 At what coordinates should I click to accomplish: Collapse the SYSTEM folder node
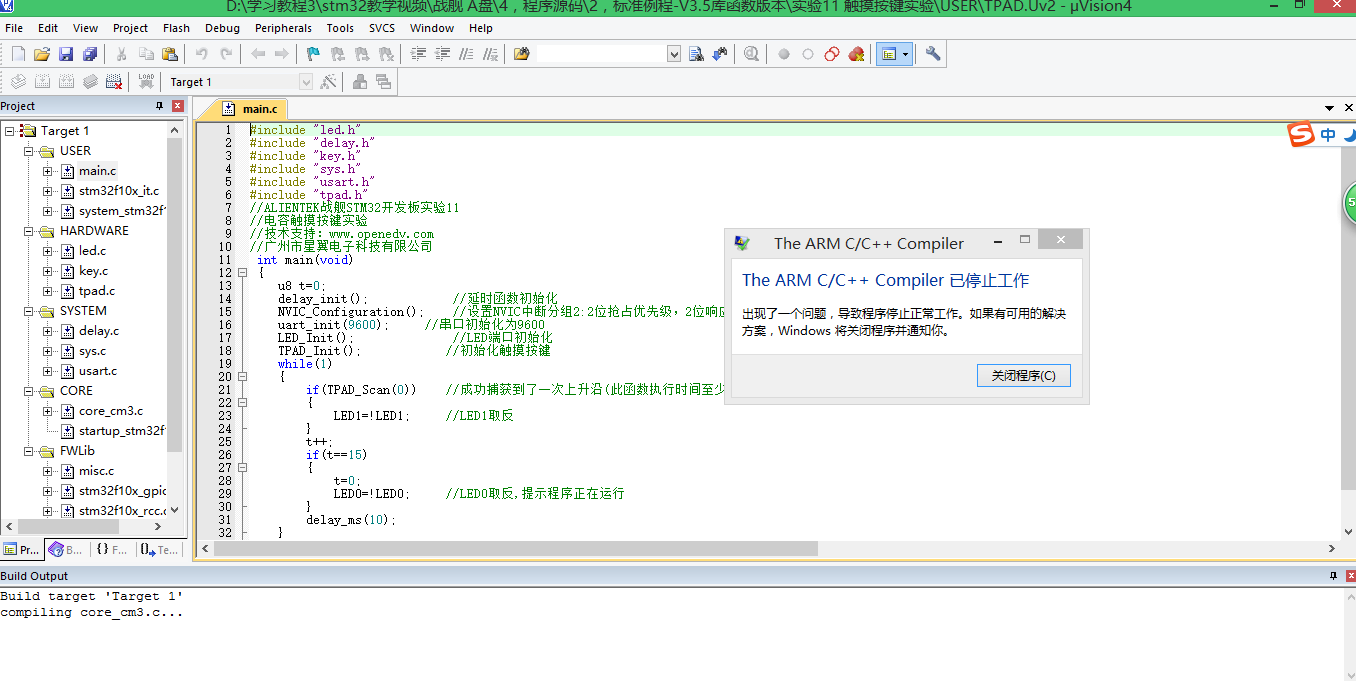[x=29, y=311]
